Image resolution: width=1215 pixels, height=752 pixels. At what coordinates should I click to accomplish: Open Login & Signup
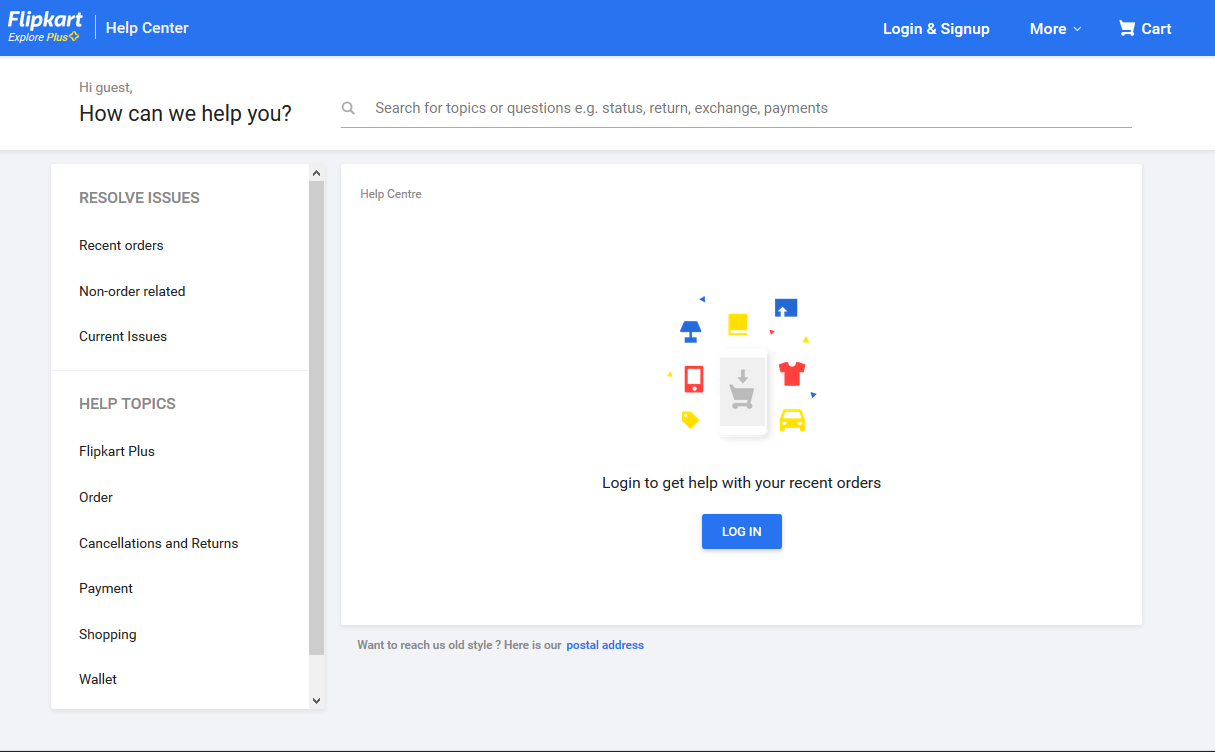tap(936, 29)
